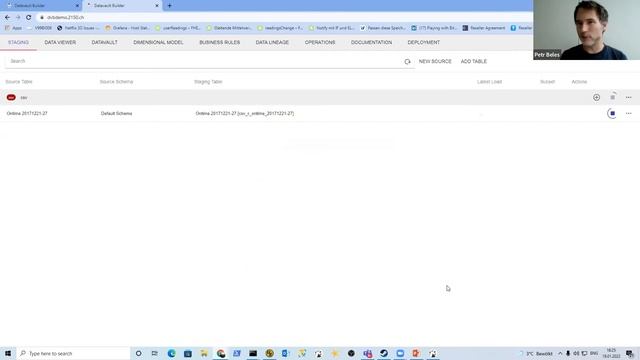Open the Data Lineage tab
Viewport: 640px width, 360px height.
[272, 42]
